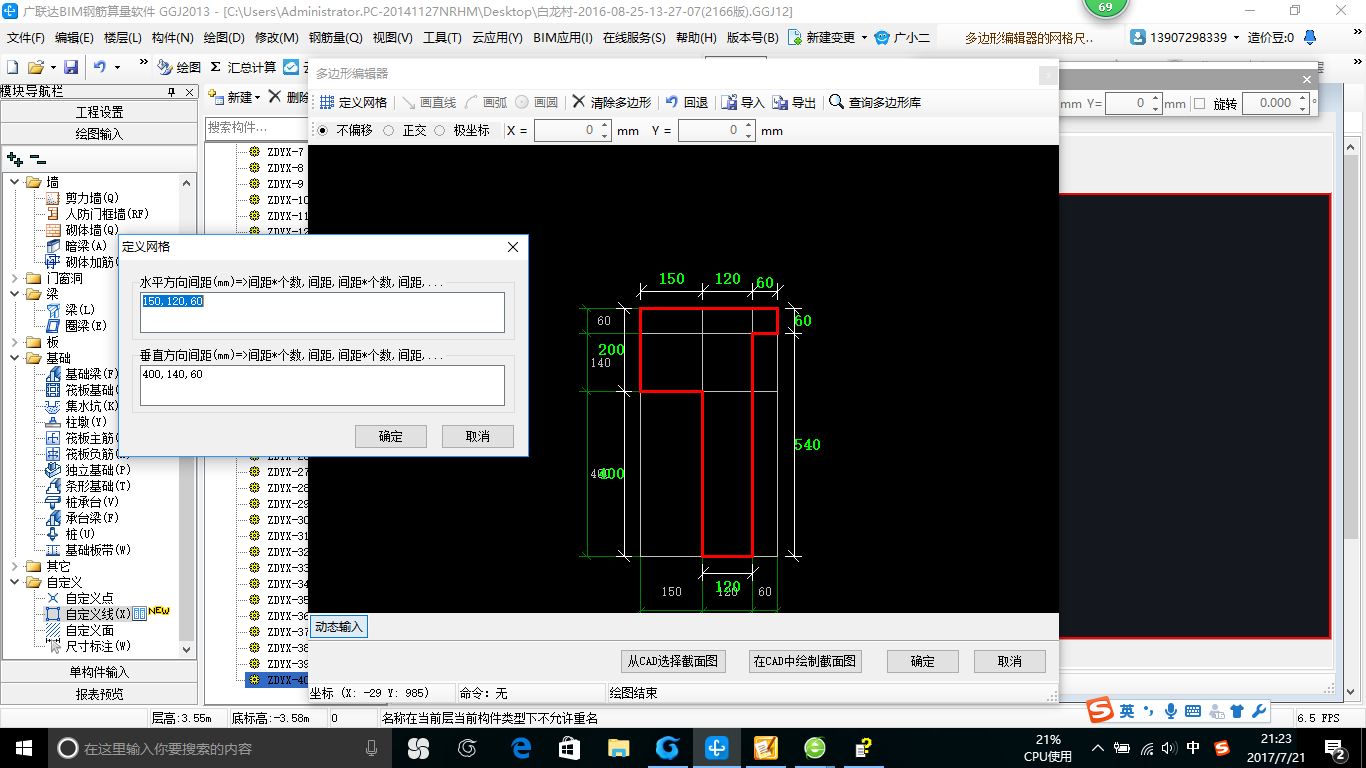Click the 垂直方向间距 input field
Viewport: 1366px width, 768px height.
pos(322,385)
